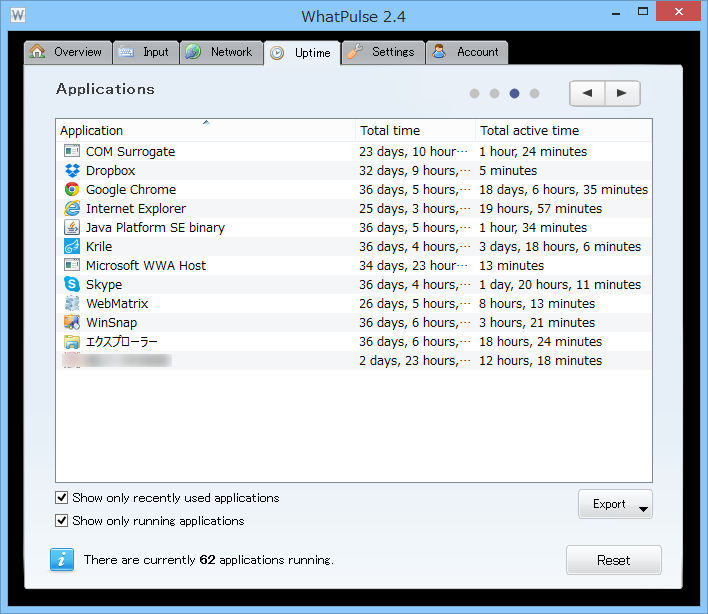Viewport: 708px width, 614px height.
Task: Open the Settings tab
Action: (x=383, y=52)
